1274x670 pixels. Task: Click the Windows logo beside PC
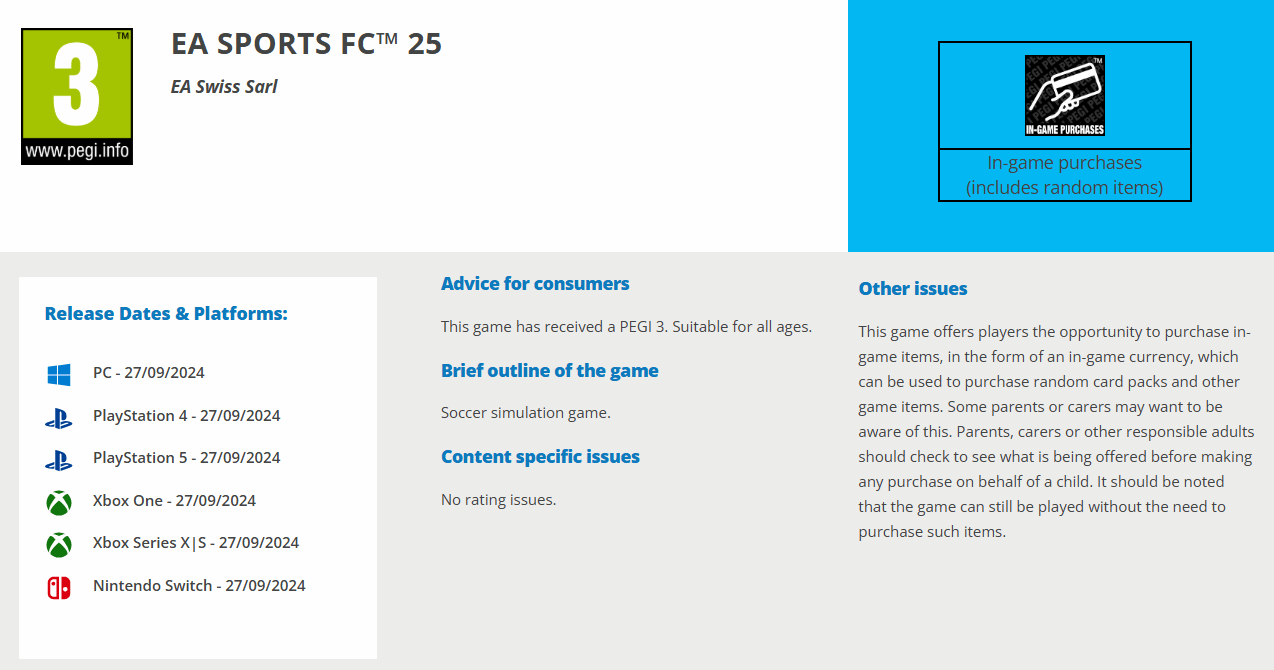59,374
